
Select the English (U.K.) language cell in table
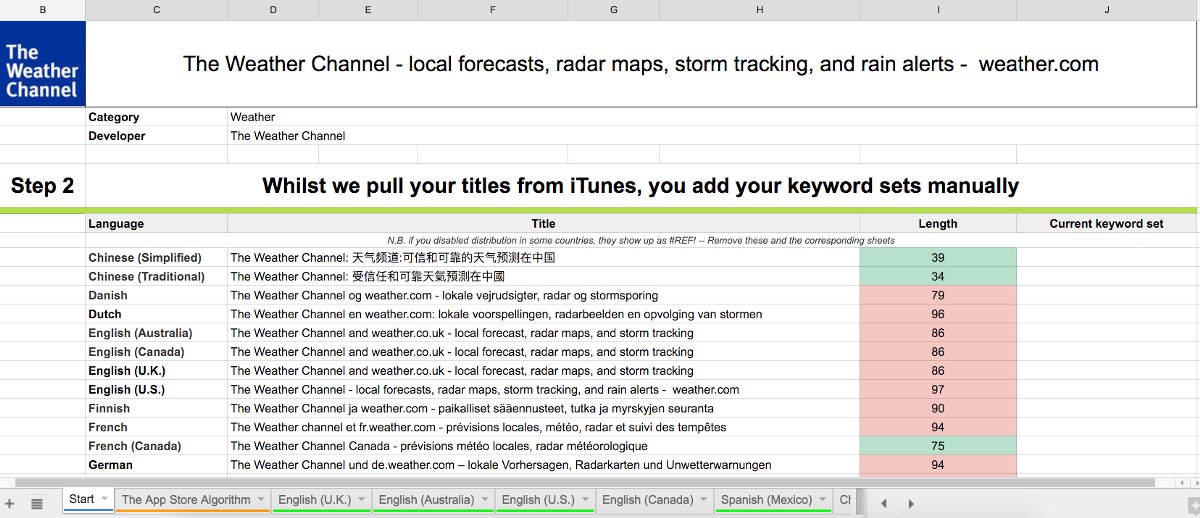click(156, 371)
